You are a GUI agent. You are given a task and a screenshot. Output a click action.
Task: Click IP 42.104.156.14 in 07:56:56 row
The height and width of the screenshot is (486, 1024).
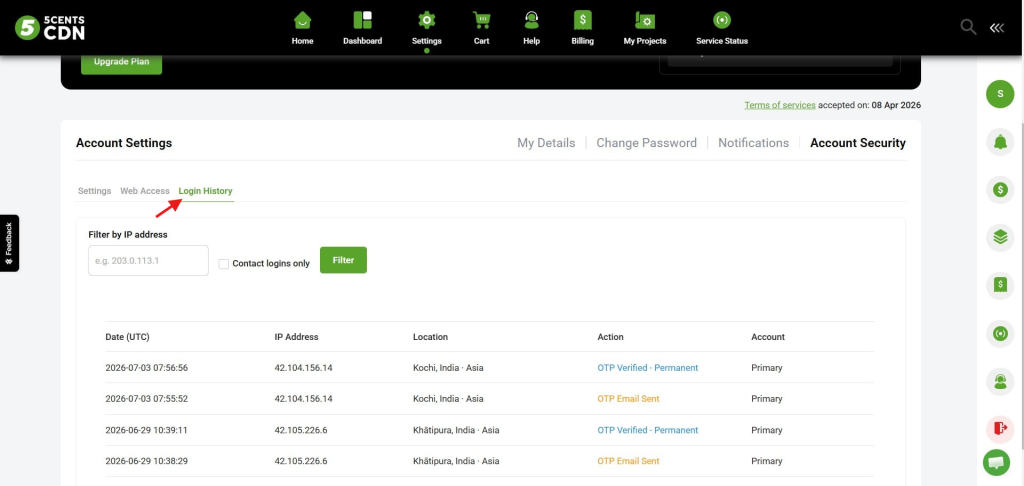[x=304, y=368]
